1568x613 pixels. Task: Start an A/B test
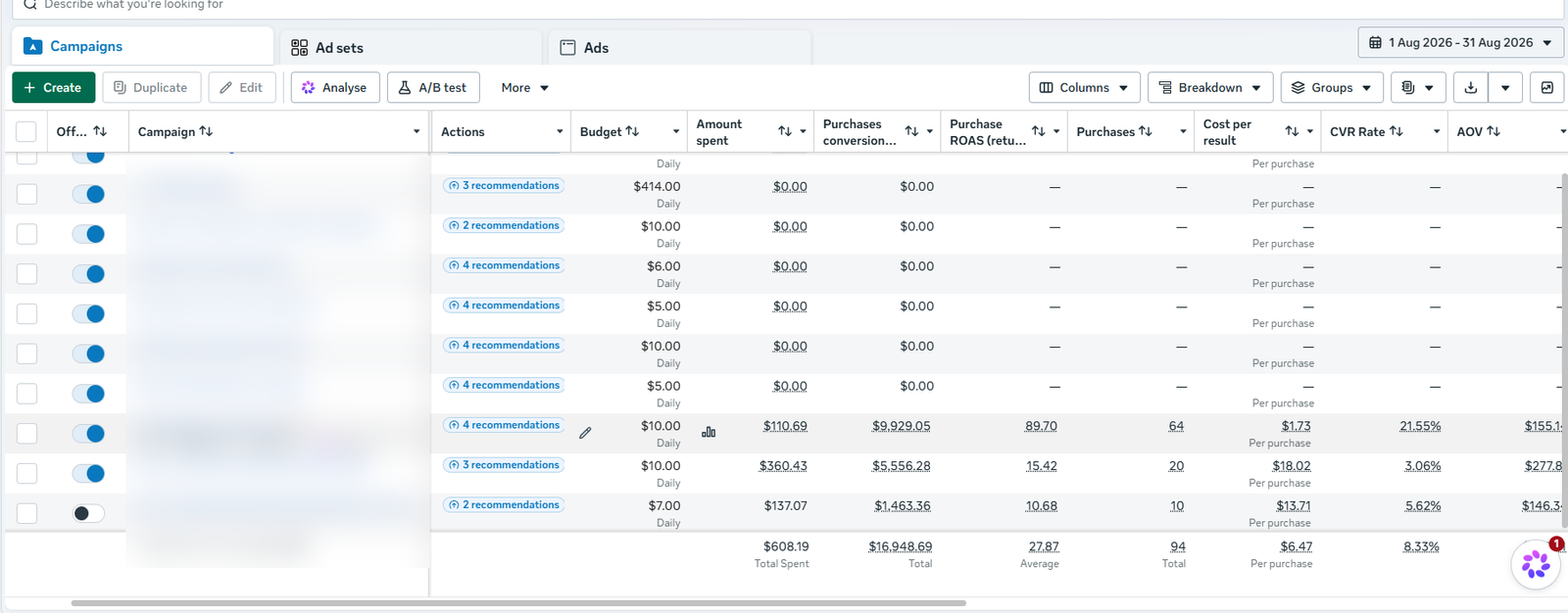coord(433,87)
